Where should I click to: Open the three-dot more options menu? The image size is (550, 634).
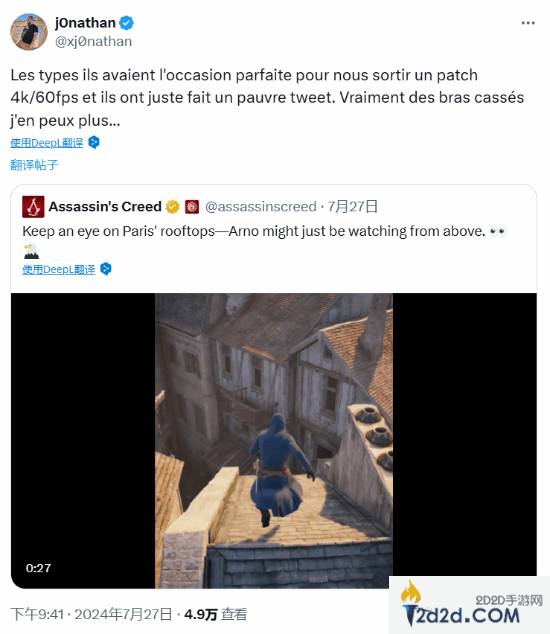528,23
